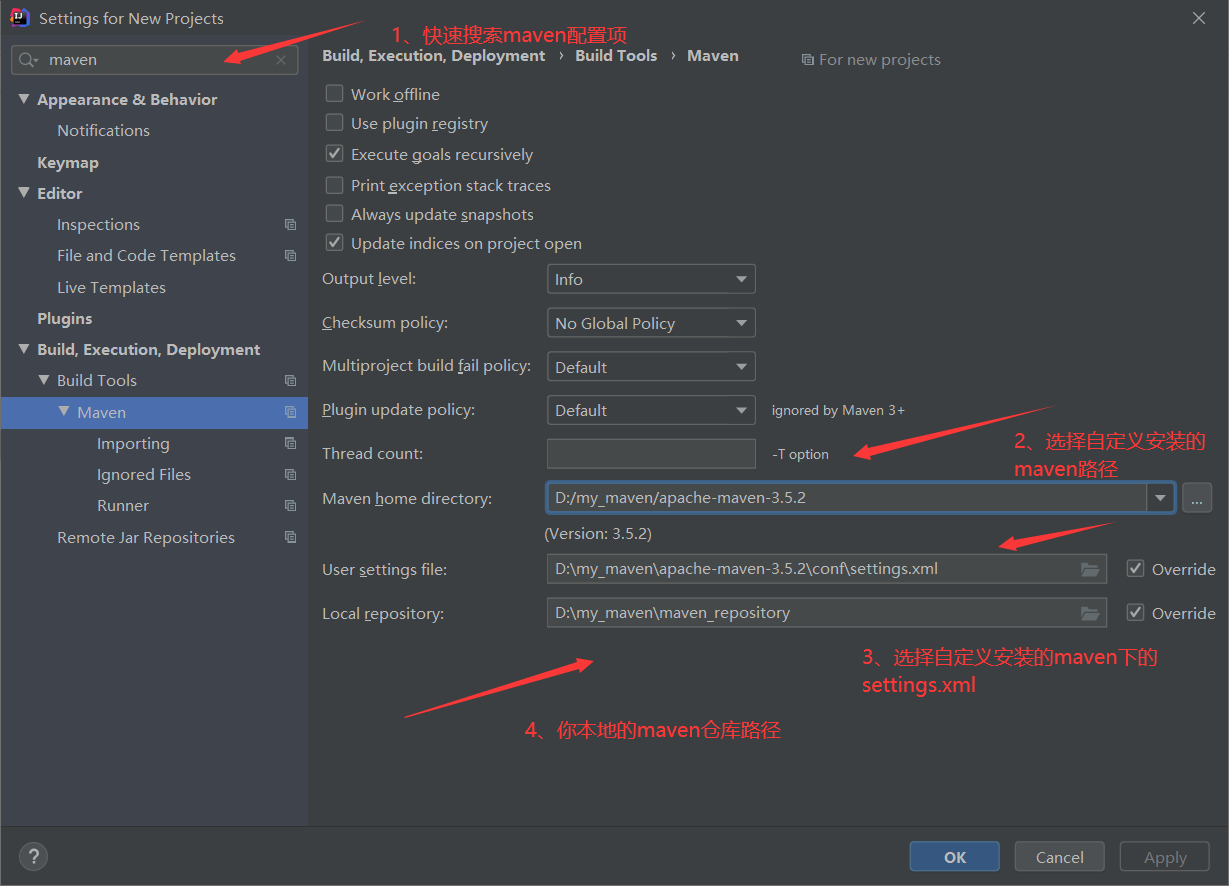Uncheck Execute goals recursively
Screen dimensions: 1229x886
point(335,154)
